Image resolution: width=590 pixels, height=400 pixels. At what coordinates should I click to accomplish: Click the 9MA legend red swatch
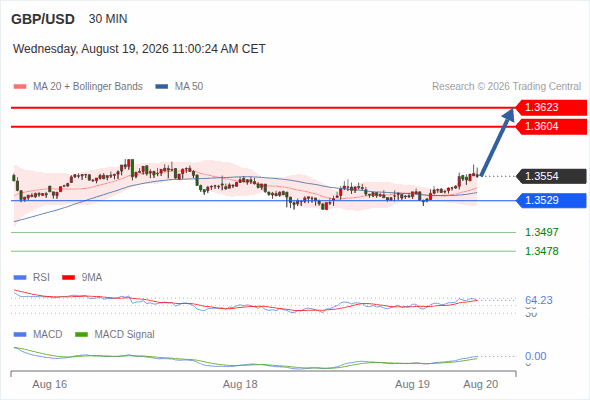(68, 278)
